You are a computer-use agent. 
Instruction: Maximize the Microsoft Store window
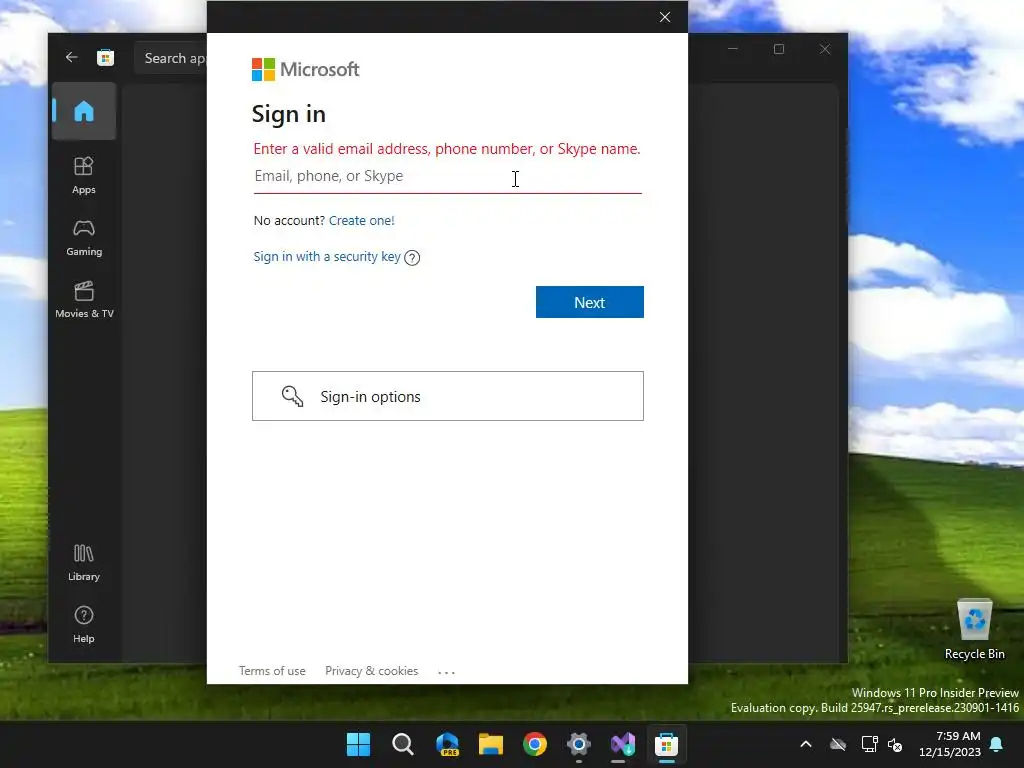(778, 50)
